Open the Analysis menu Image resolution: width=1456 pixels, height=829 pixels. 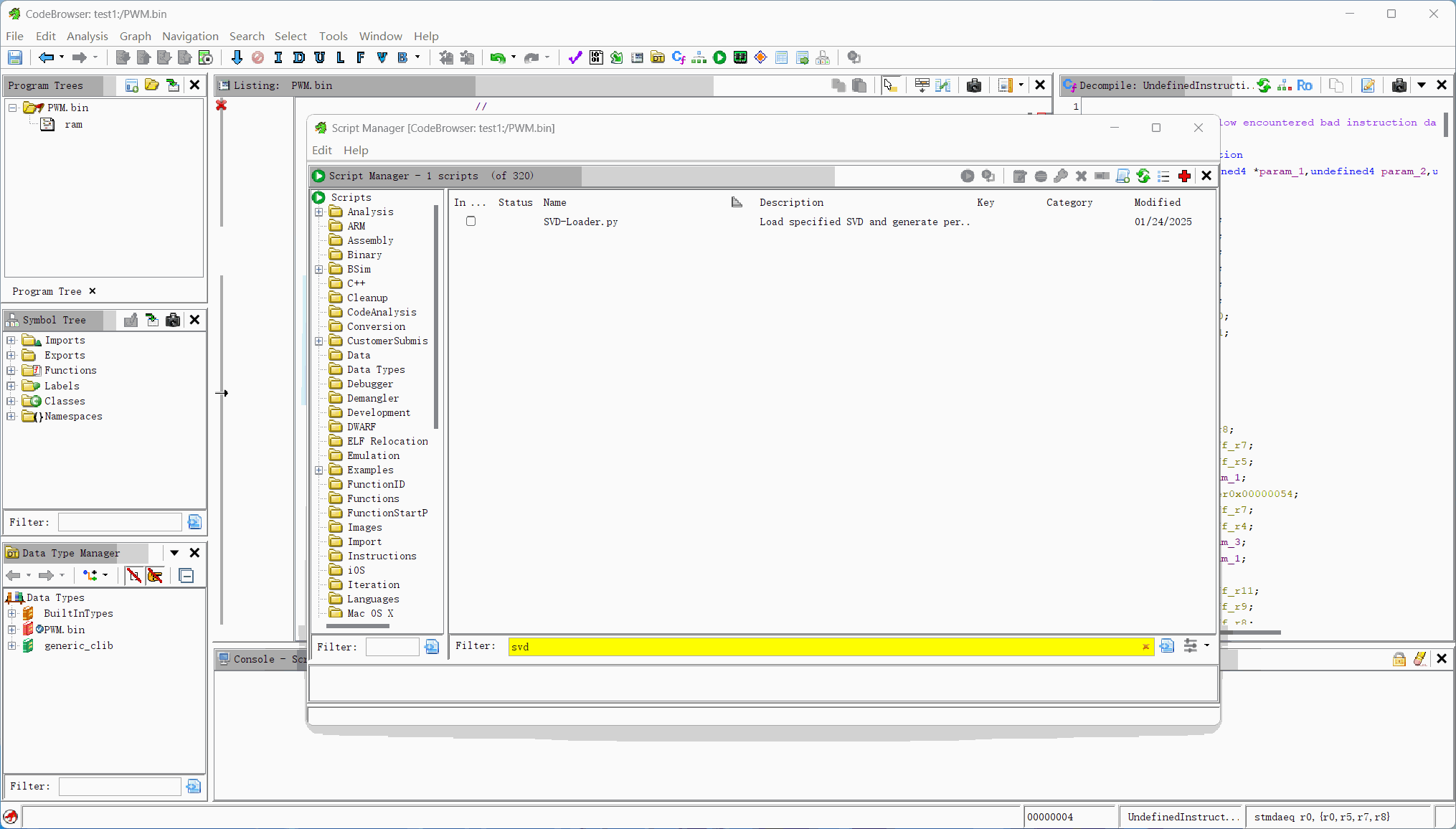tap(87, 36)
